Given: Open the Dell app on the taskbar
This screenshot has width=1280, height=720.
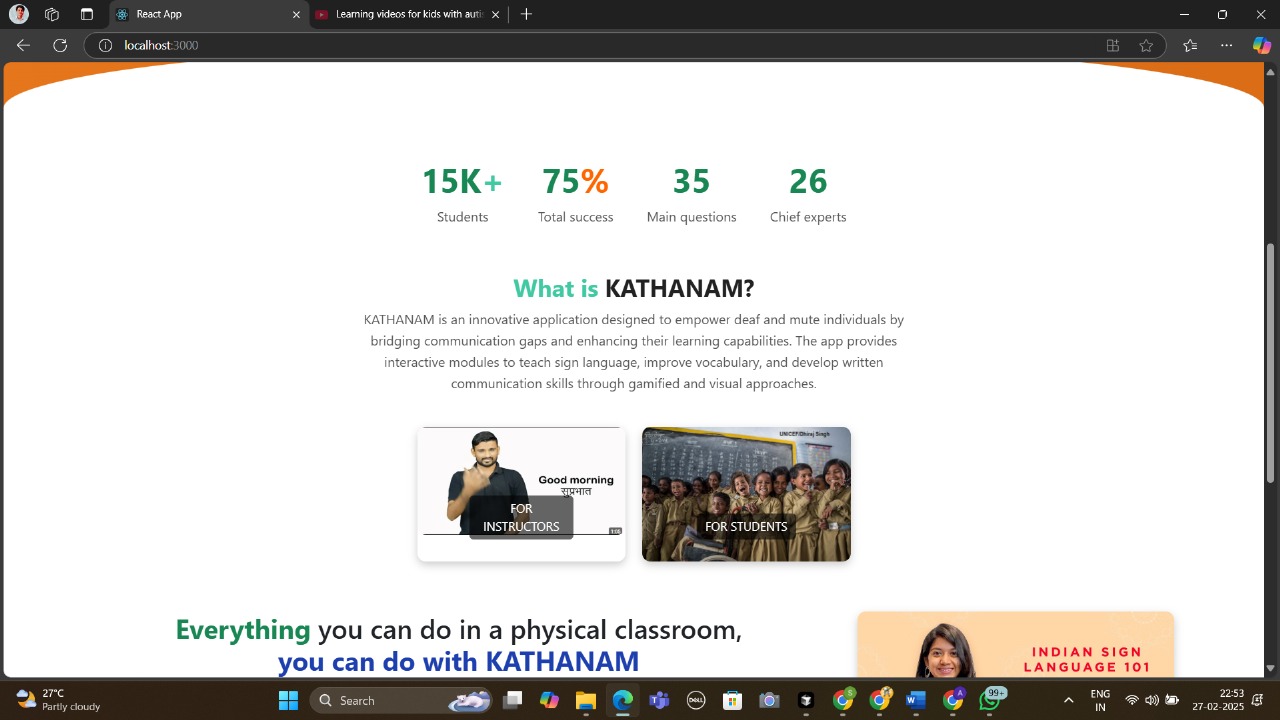Looking at the screenshot, I should (x=696, y=700).
